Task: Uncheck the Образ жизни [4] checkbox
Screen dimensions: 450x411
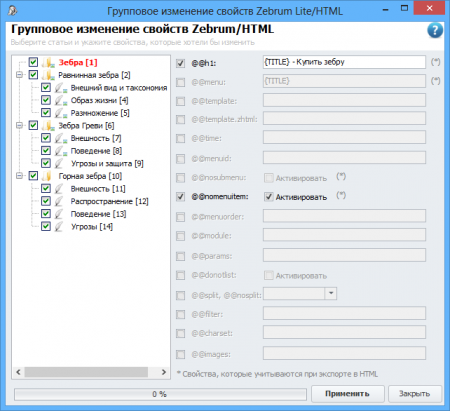Action: pos(46,100)
